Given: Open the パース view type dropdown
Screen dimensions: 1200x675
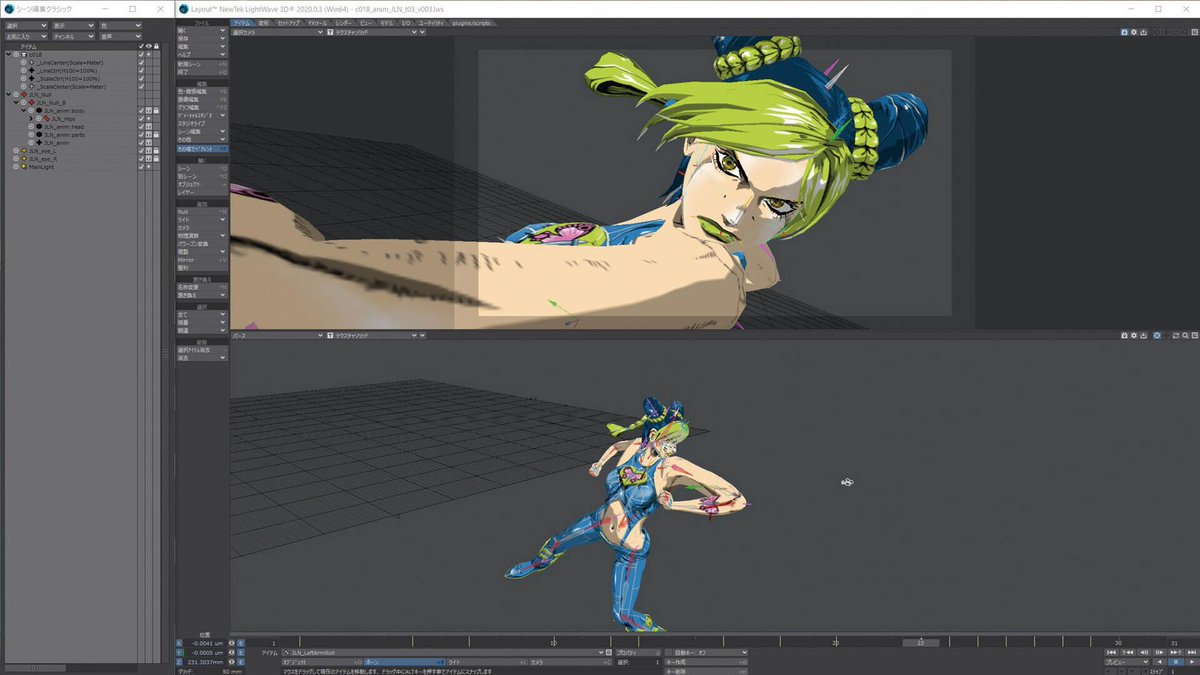Looking at the screenshot, I should [x=278, y=336].
